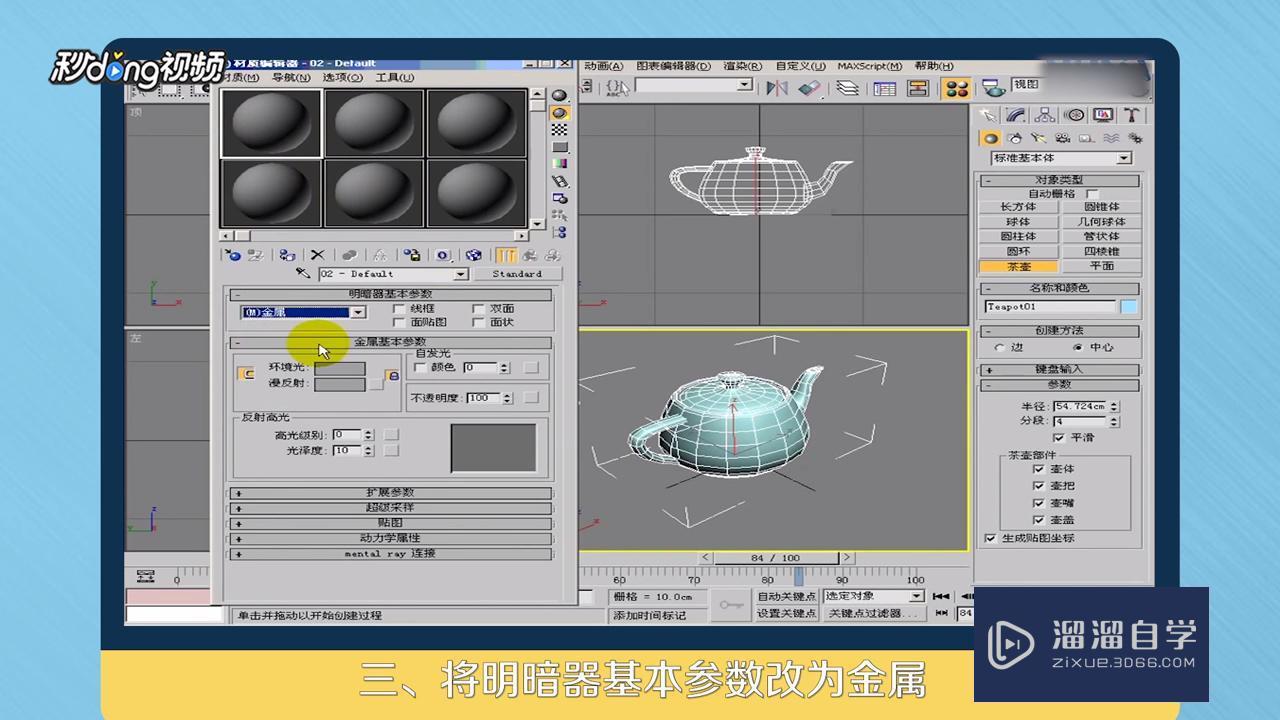Open the Motion panel tab icon

tap(1075, 115)
